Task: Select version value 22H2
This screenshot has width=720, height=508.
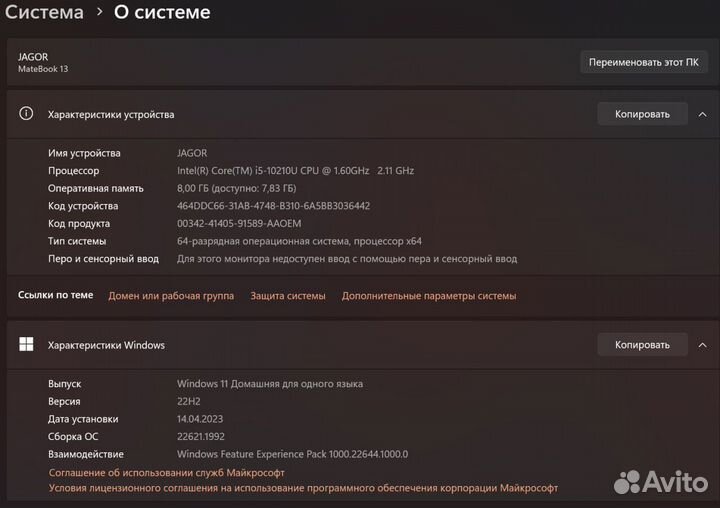Action: [189, 401]
